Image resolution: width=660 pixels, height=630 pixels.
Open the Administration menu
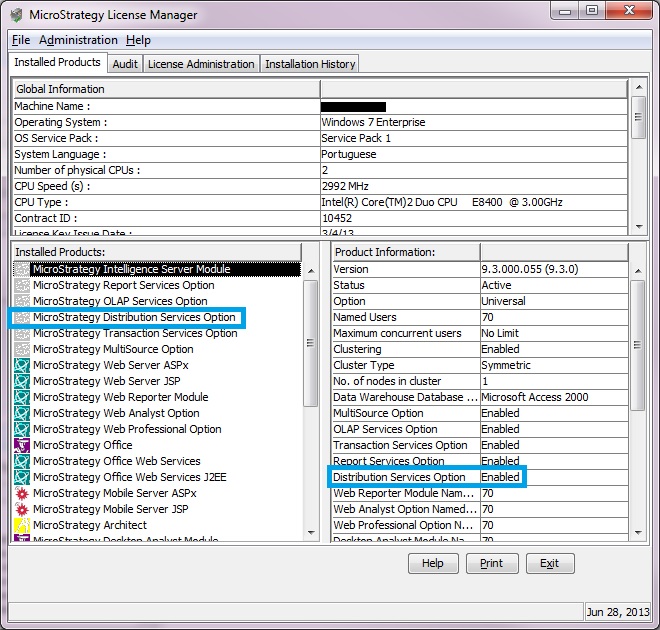tap(78, 40)
